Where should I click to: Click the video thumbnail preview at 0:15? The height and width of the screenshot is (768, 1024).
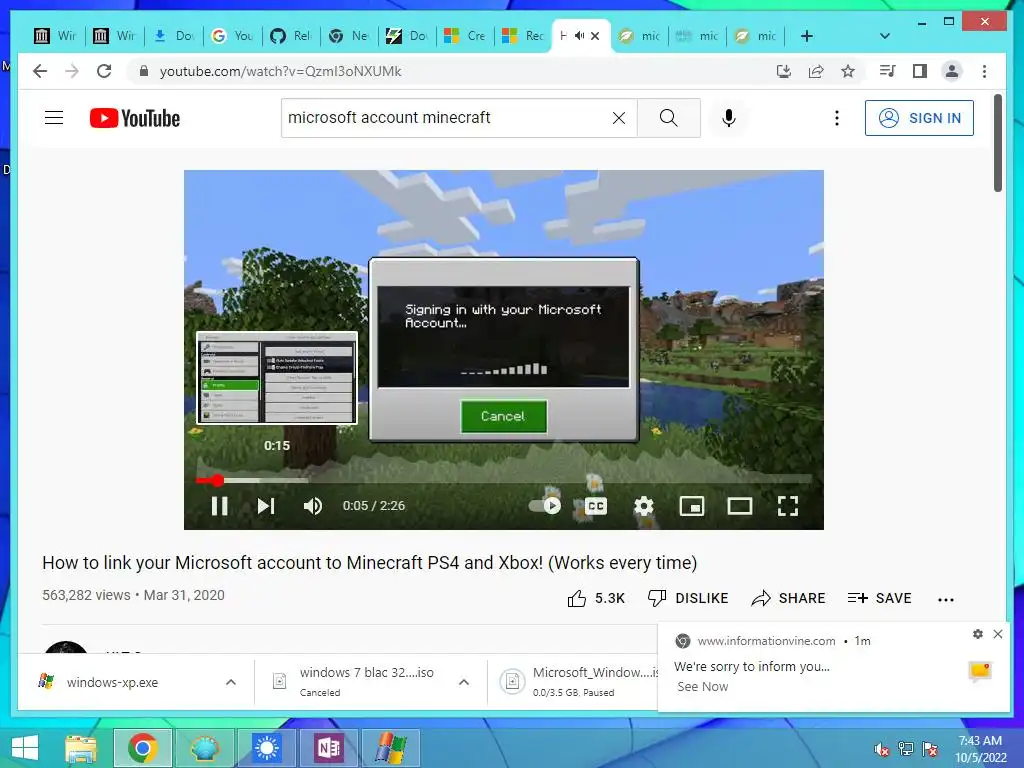point(277,378)
